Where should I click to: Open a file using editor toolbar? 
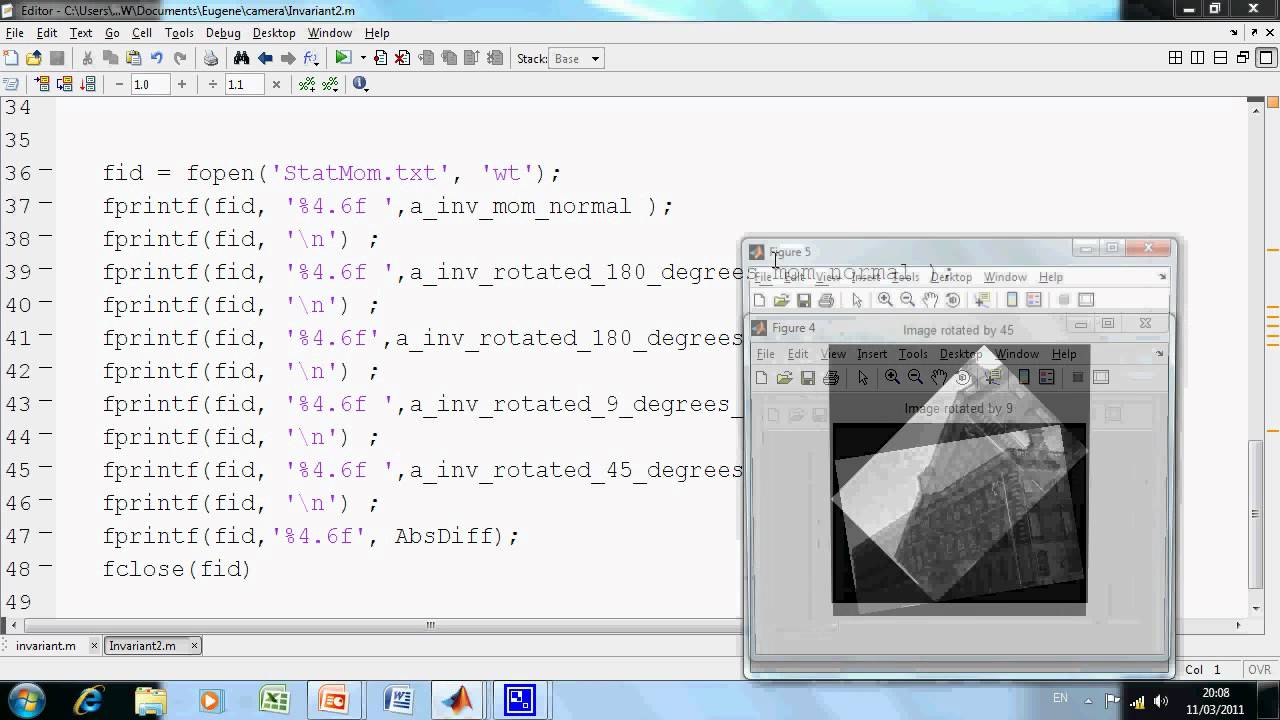(x=34, y=58)
